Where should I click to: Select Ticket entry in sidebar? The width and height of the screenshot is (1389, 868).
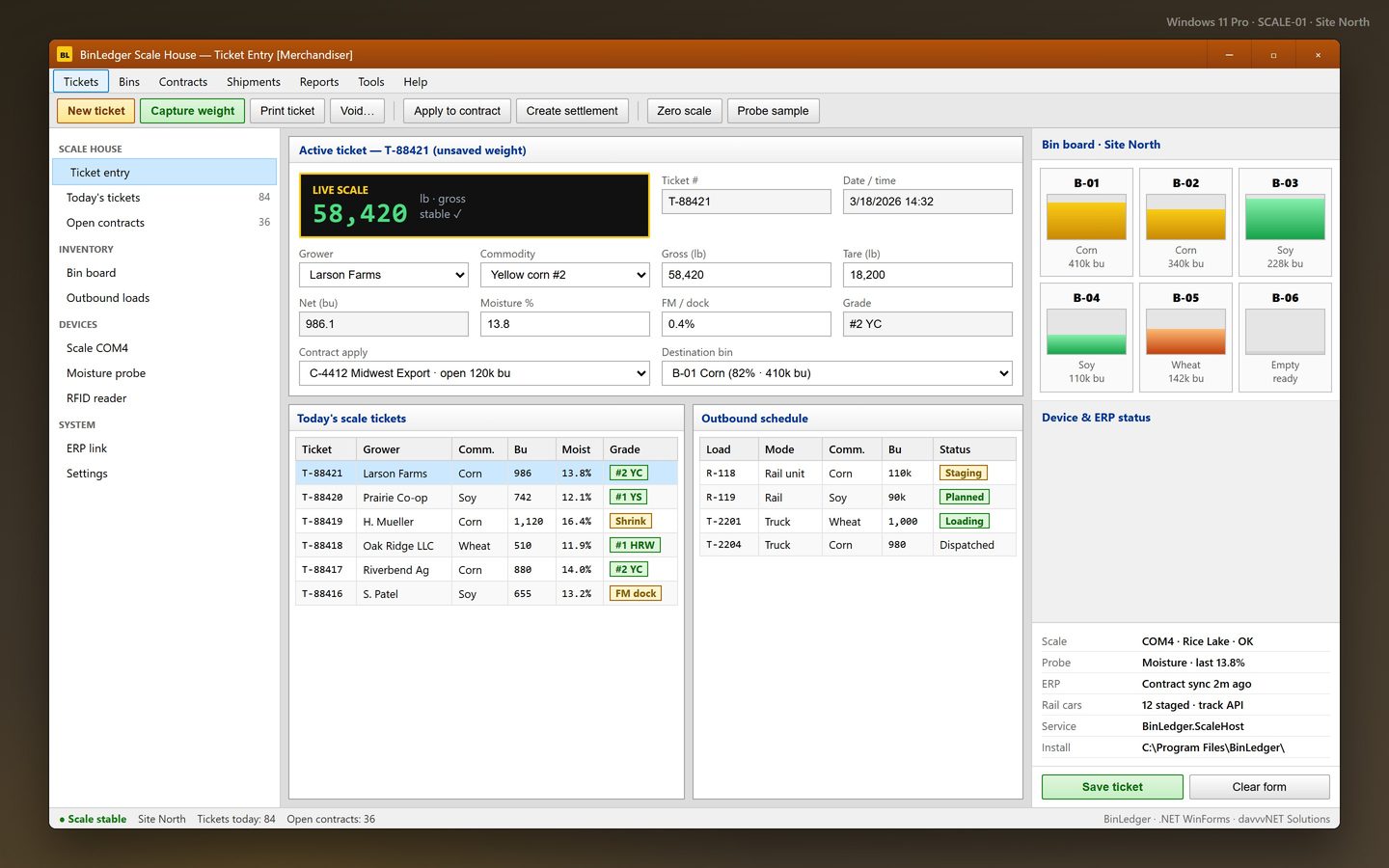click(164, 173)
